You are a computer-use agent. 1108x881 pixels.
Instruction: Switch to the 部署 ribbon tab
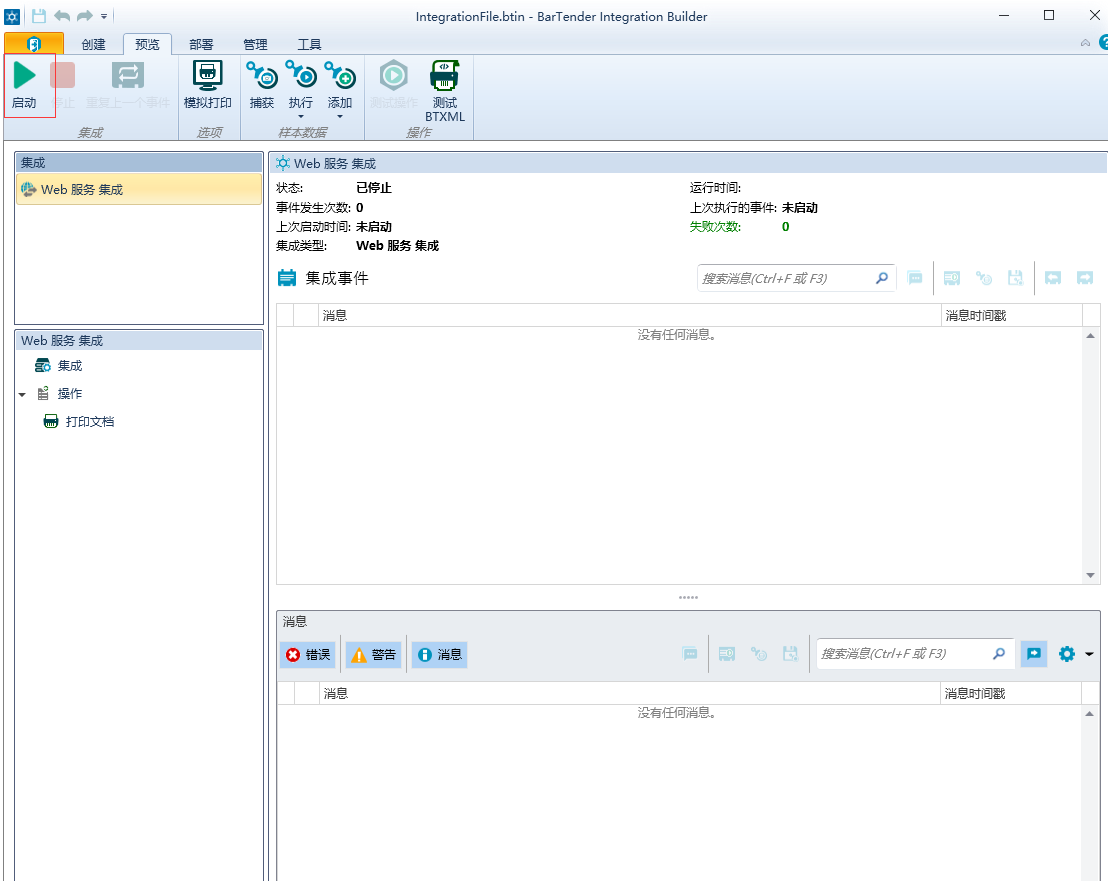tap(201, 44)
